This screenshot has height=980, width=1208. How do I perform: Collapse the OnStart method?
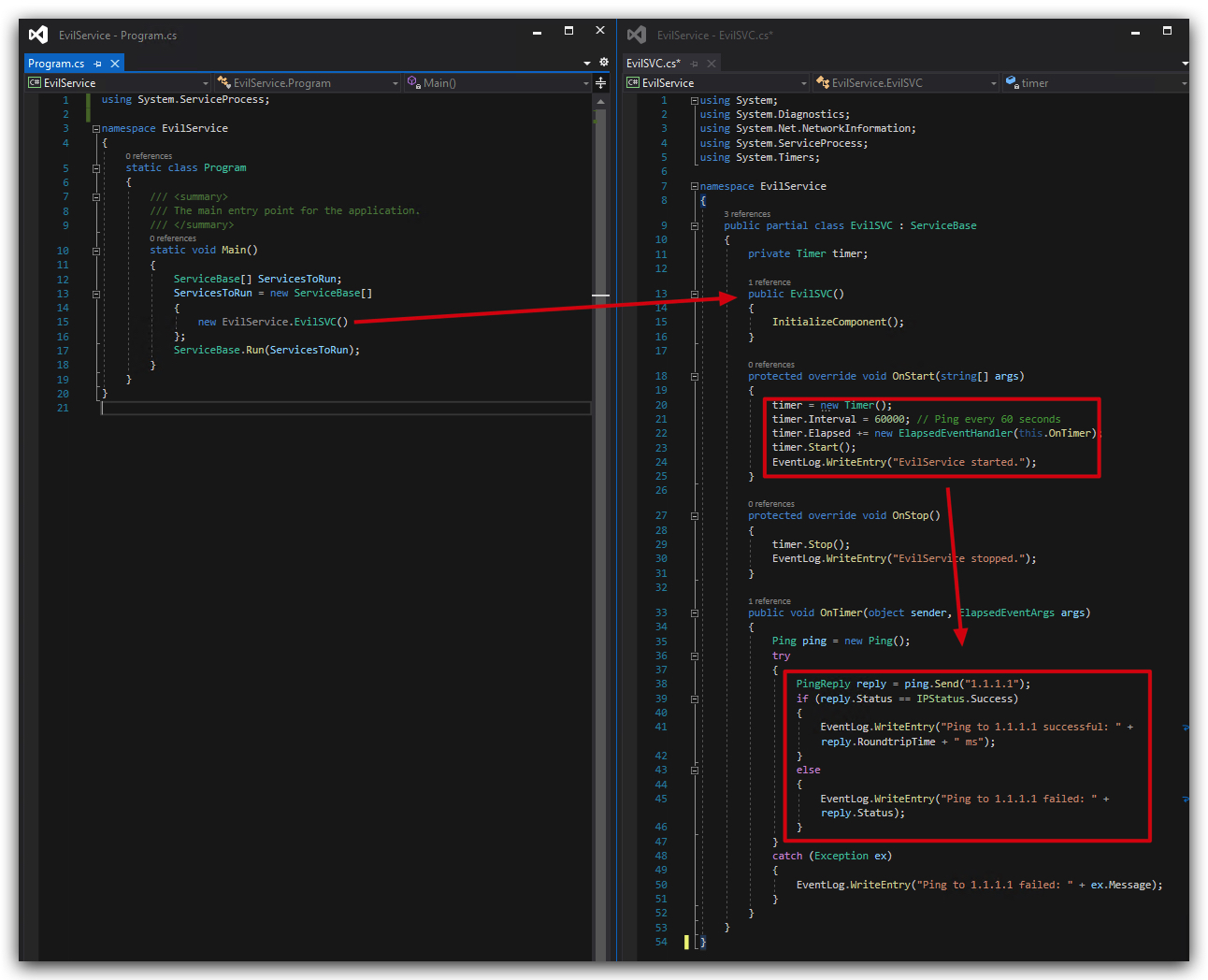(695, 377)
